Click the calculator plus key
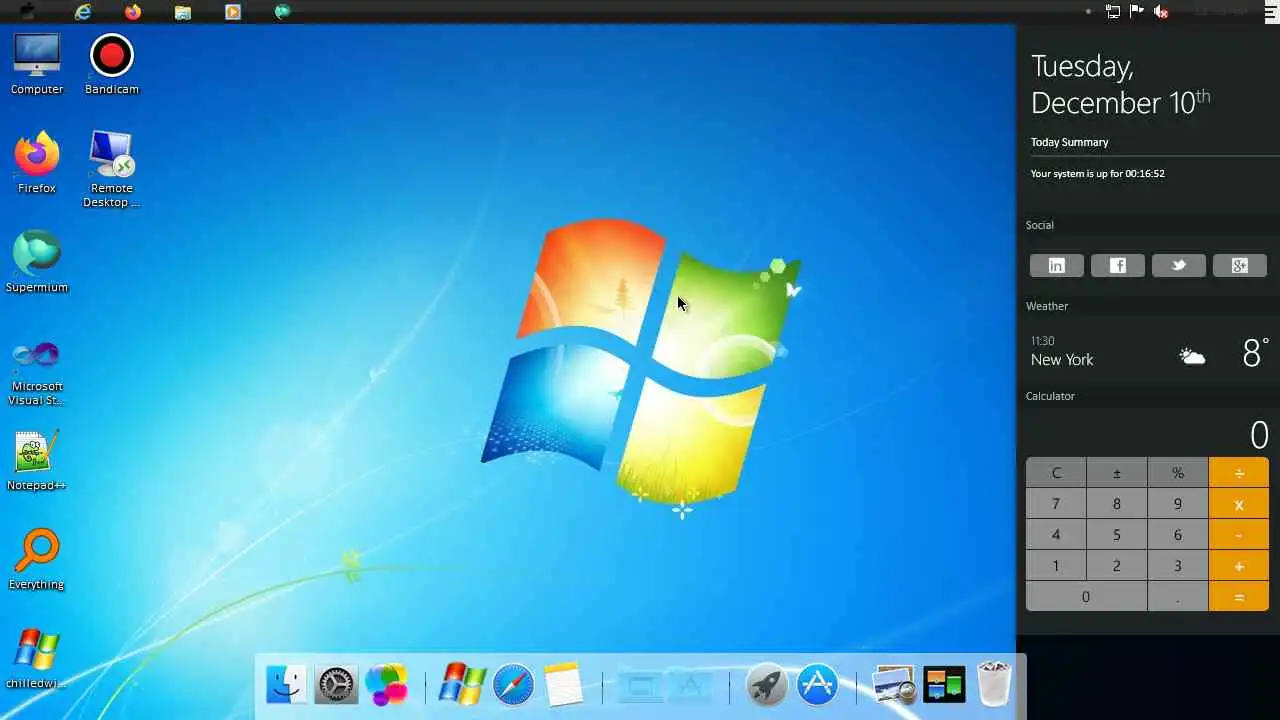 pos(1239,566)
